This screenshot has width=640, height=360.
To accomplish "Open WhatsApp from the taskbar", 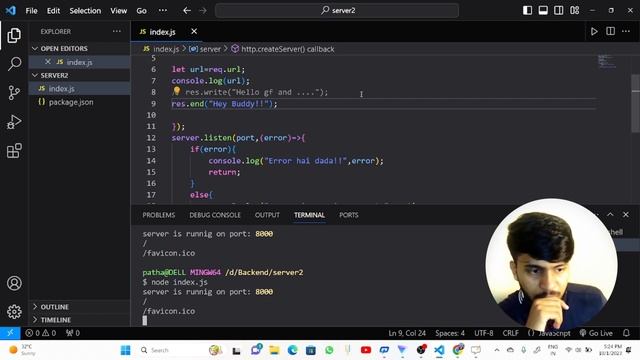I will [329, 350].
